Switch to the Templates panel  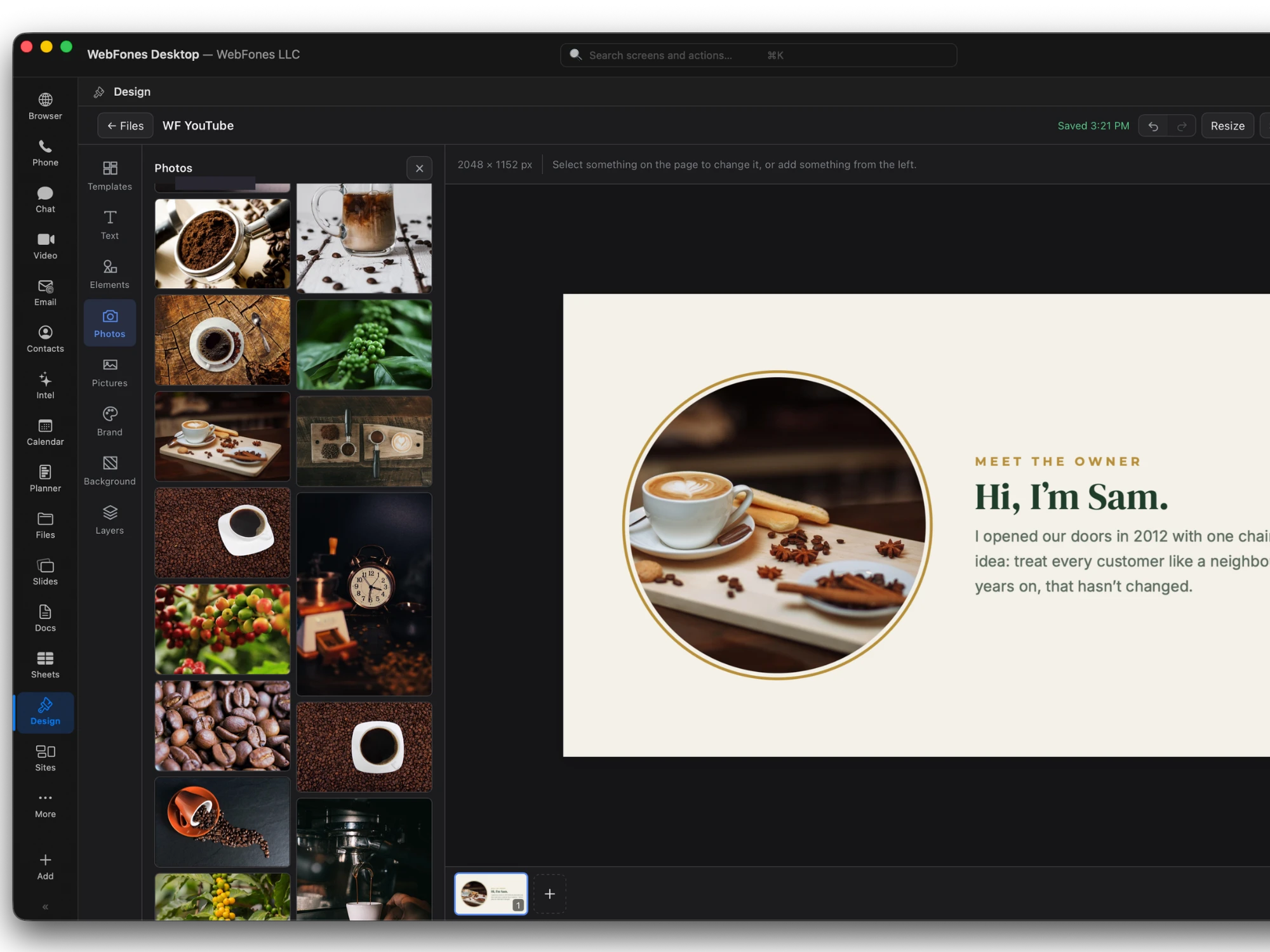click(110, 176)
